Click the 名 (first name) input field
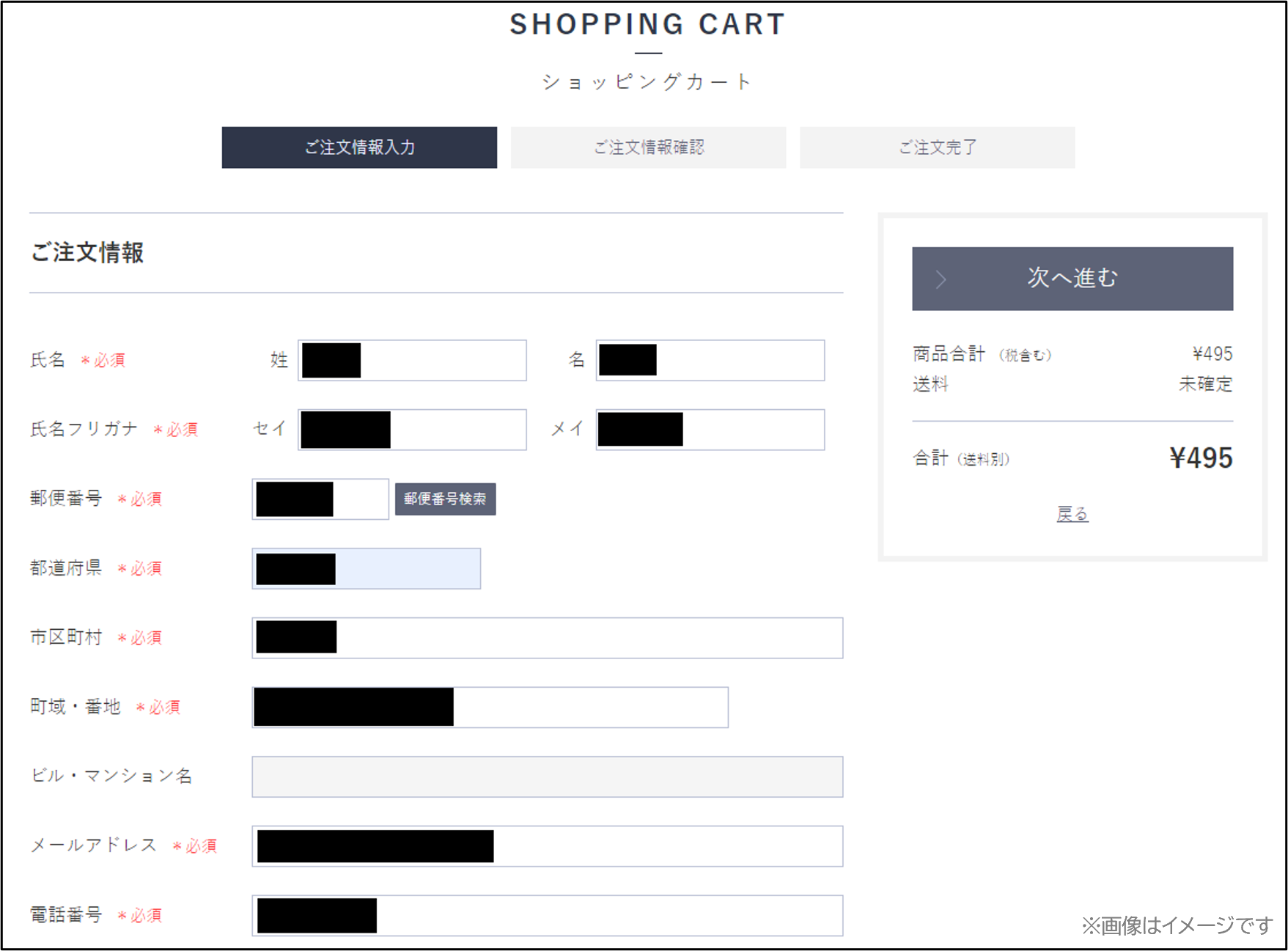The width and height of the screenshot is (1288, 951). [x=710, y=360]
